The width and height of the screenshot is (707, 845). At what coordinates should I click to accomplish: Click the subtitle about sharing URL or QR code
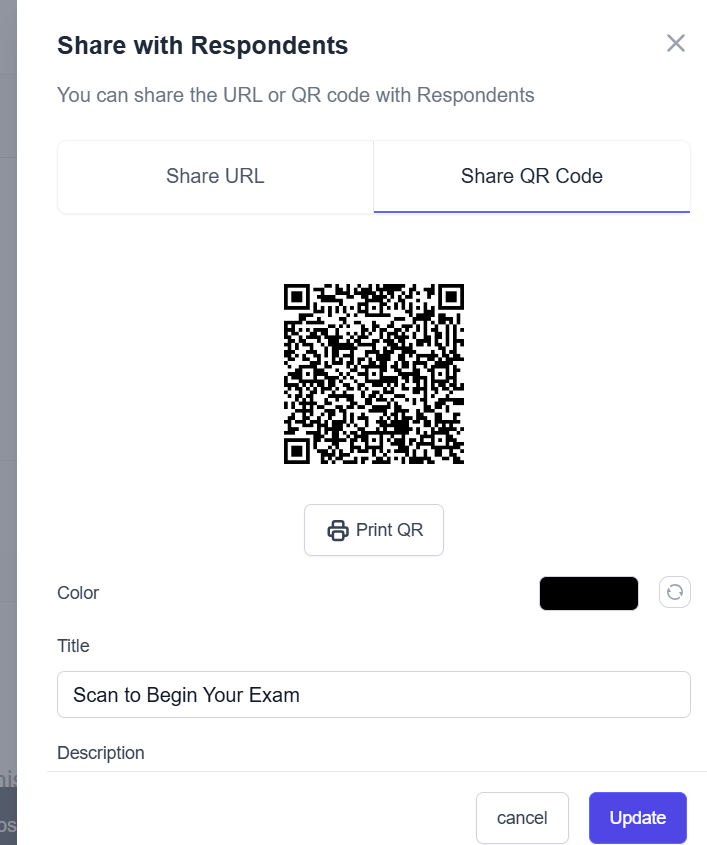(296, 95)
